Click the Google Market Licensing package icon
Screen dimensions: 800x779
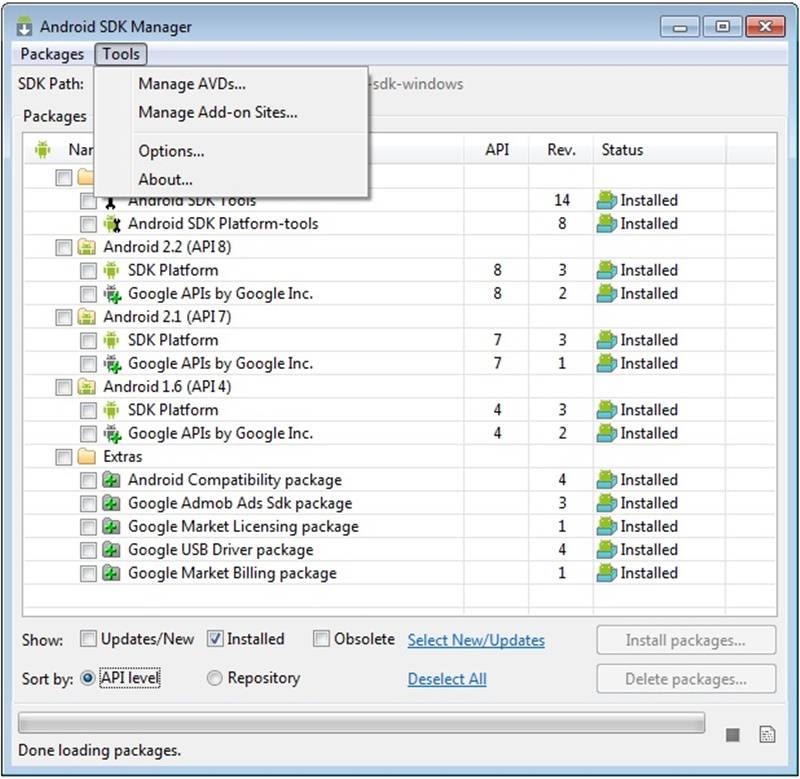click(111, 526)
